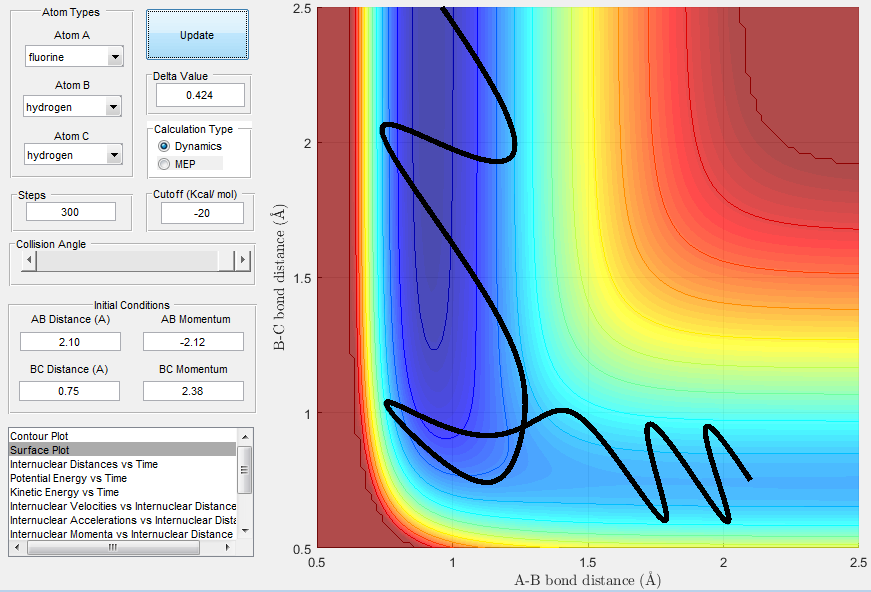Image resolution: width=871 pixels, height=592 pixels.
Task: Click the Collision Angle slider track
Action: (x=128, y=260)
